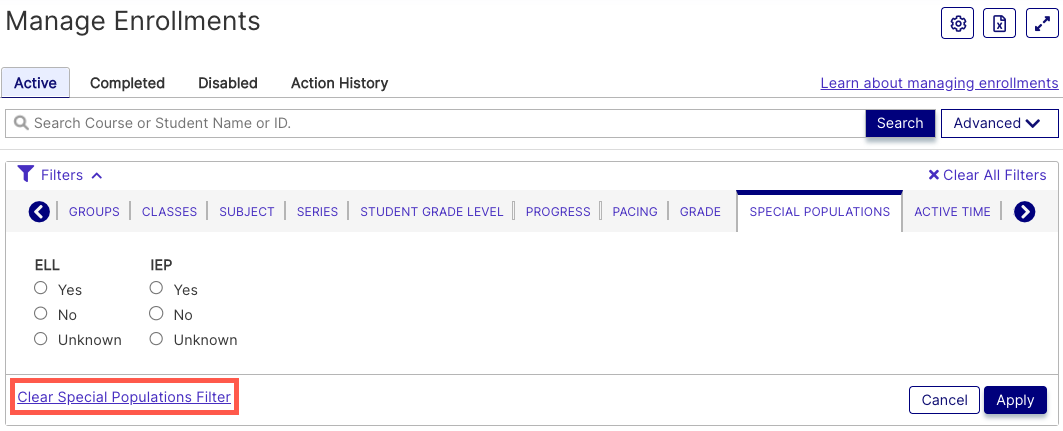Export enrollments with the Excel icon
Screen dimensions: 1063x431
[999, 24]
